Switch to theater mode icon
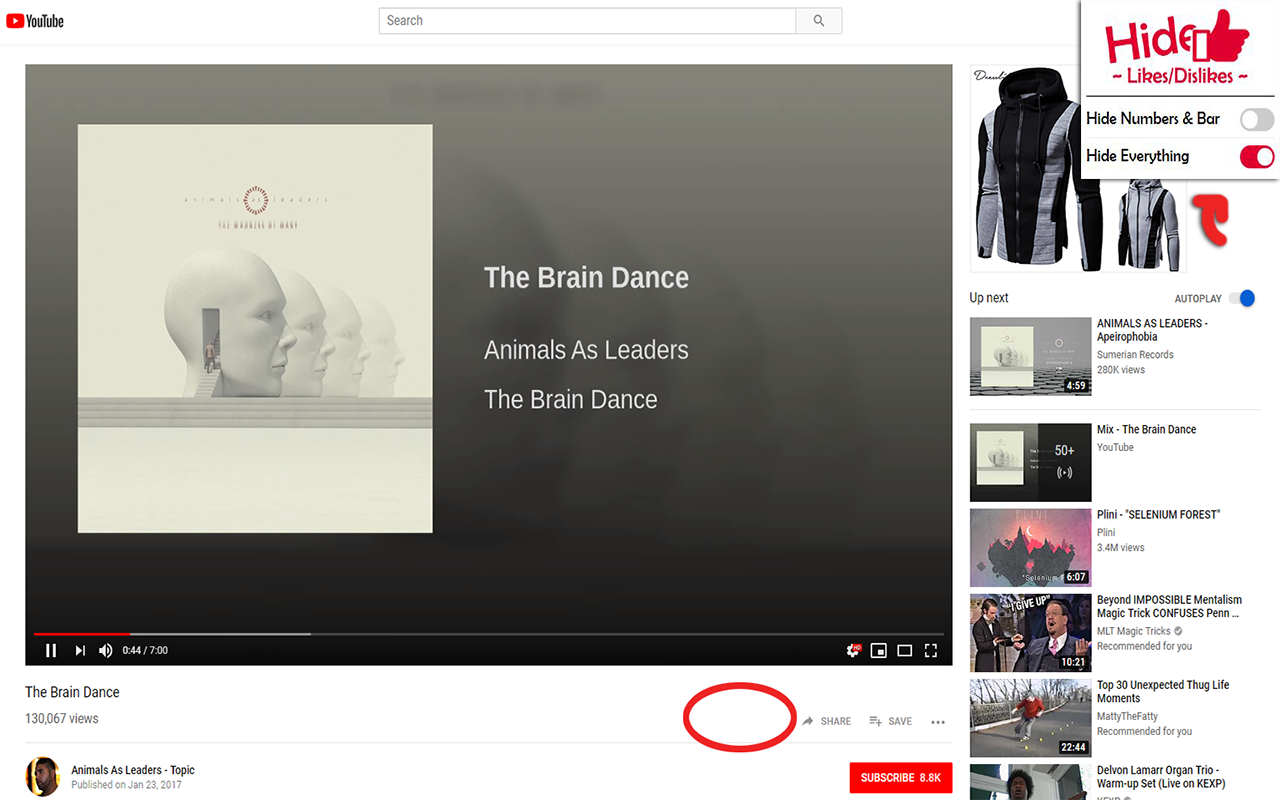1280x800 pixels. pyautogui.click(x=905, y=650)
